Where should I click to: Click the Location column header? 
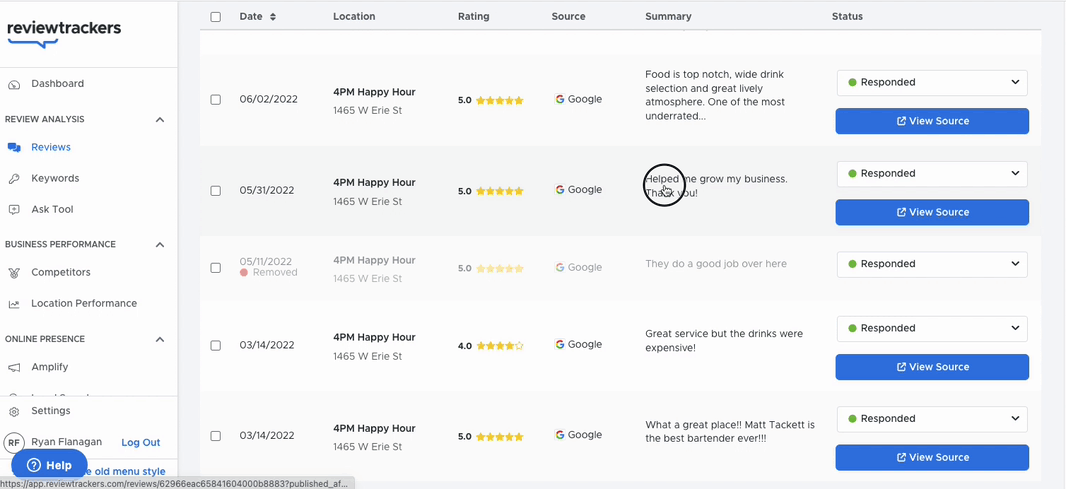(354, 16)
